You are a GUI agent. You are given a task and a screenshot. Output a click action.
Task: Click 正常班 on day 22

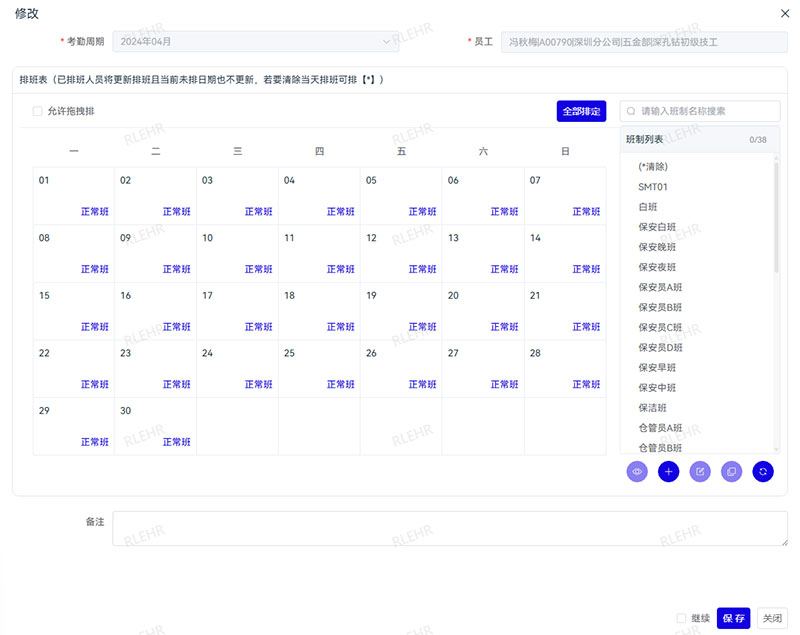click(94, 384)
